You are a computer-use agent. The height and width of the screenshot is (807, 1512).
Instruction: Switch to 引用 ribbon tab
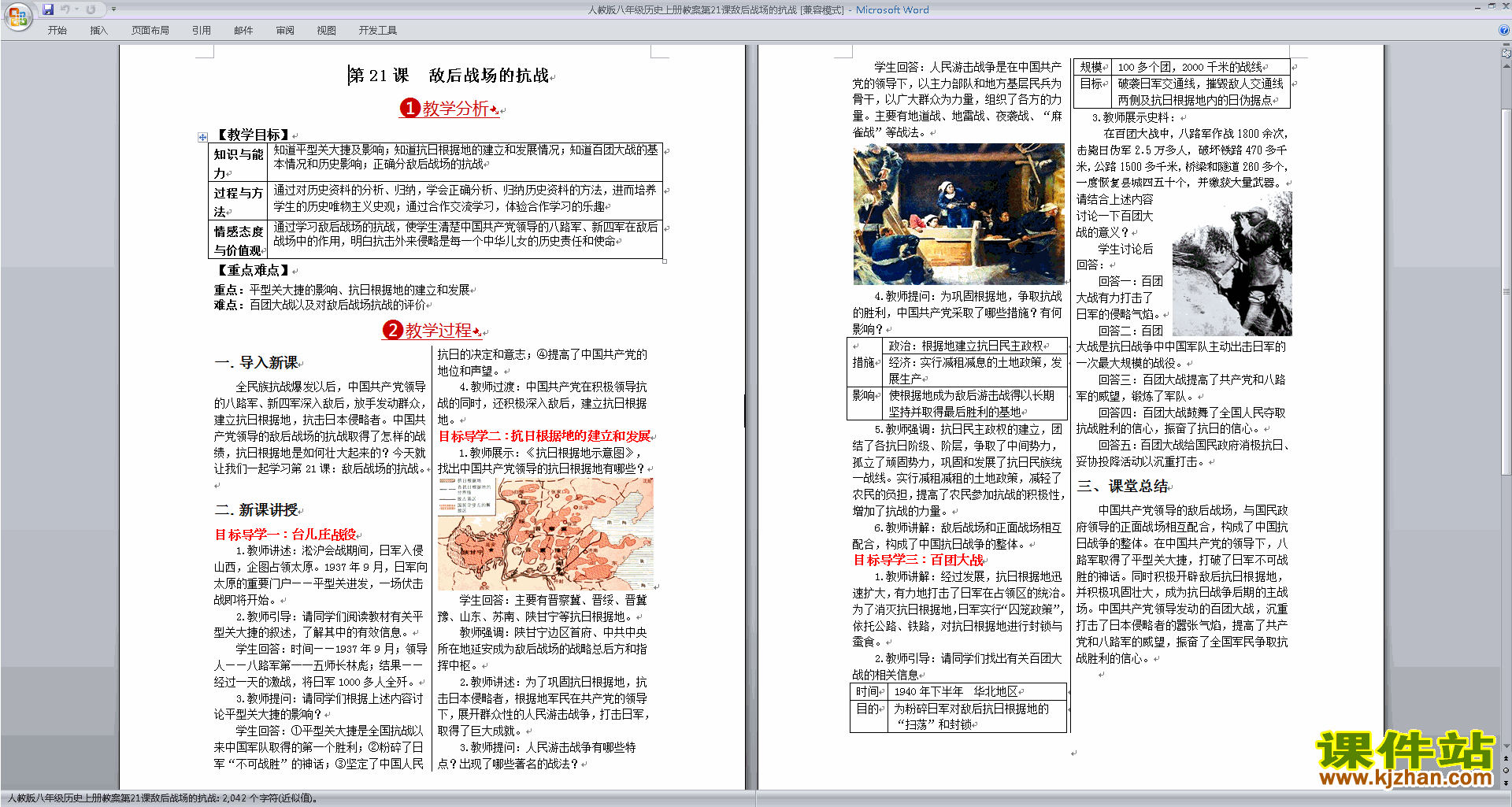[202, 31]
